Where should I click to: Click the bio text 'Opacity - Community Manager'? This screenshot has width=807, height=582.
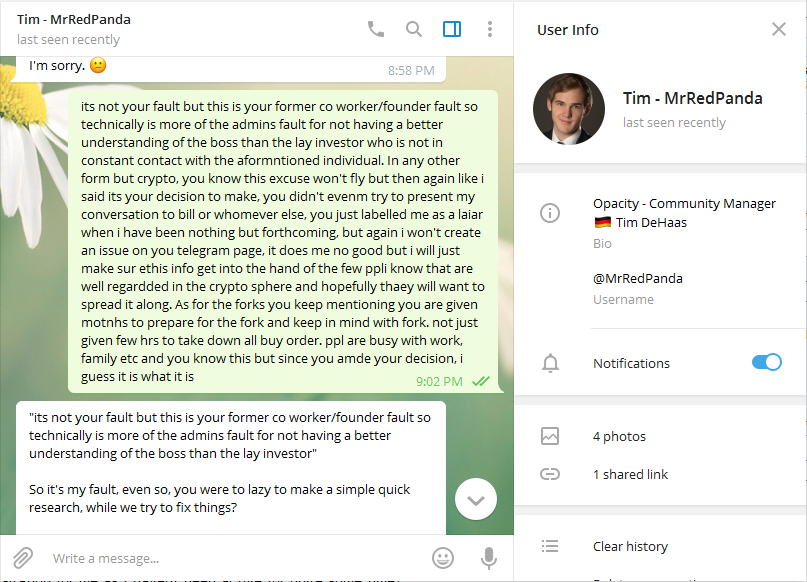click(684, 204)
